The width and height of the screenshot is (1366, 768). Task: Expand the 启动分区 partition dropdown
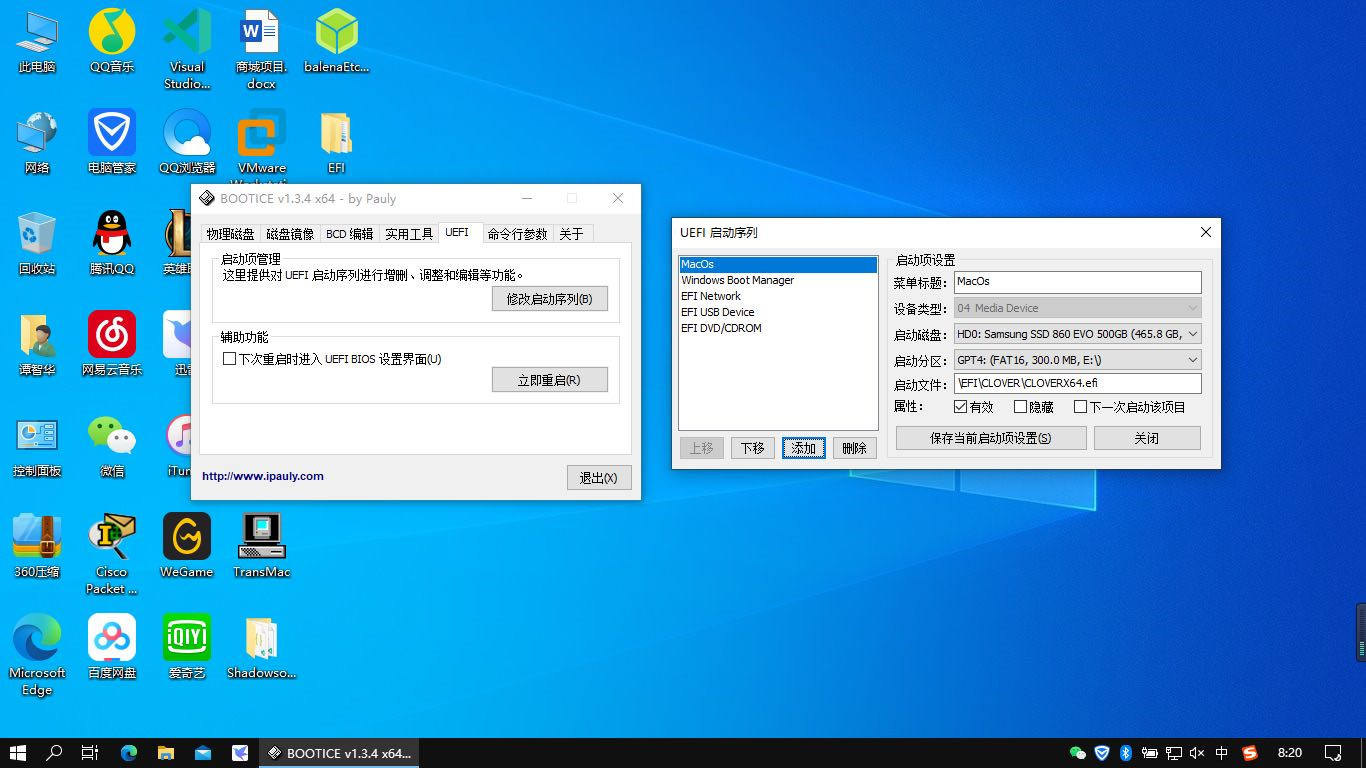(x=1192, y=359)
